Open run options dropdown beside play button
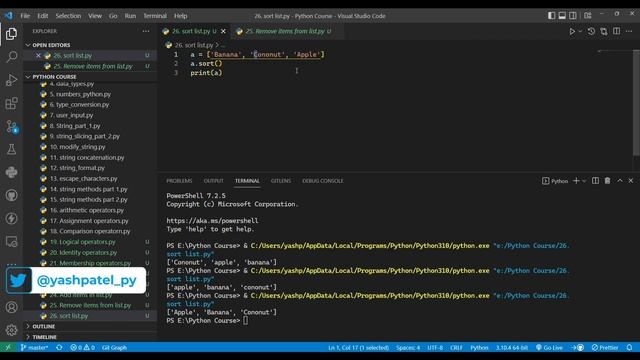640x360 pixels. click(x=580, y=31)
